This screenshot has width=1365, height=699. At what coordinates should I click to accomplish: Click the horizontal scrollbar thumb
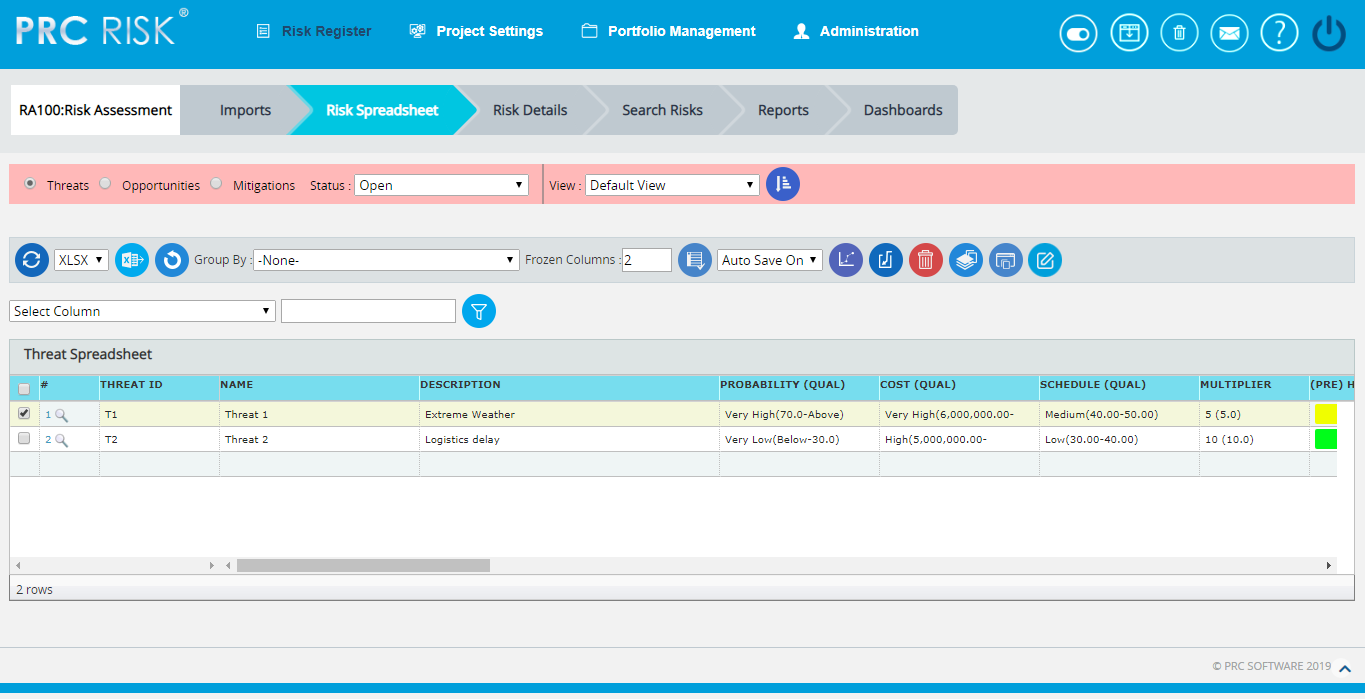pyautogui.click(x=363, y=565)
